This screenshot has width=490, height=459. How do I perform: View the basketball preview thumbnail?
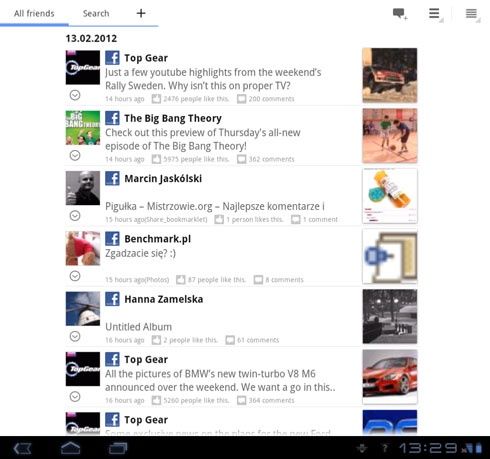point(390,136)
